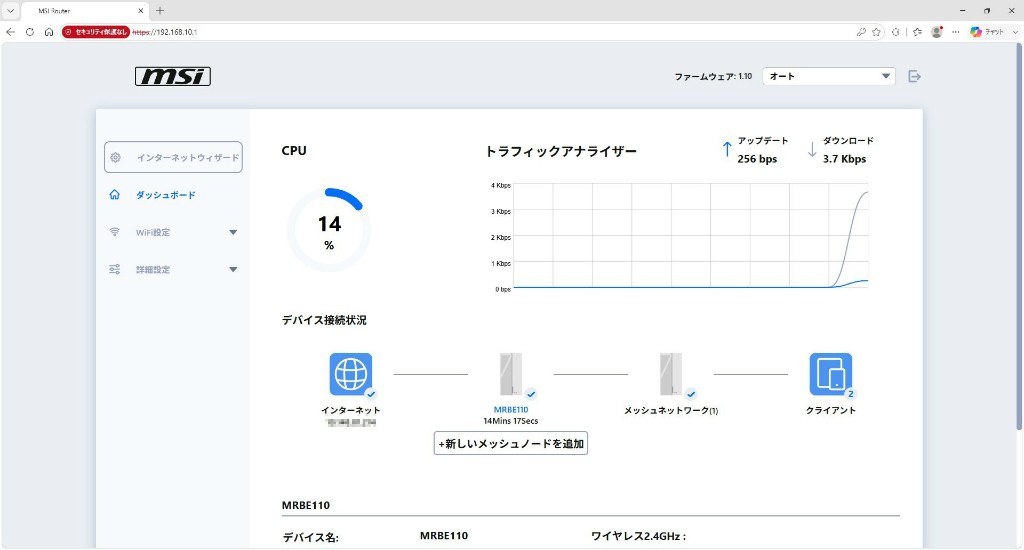Viewport: 1024px width, 550px height.
Task: Select the MRBE110 router device icon
Action: pyautogui.click(x=511, y=374)
